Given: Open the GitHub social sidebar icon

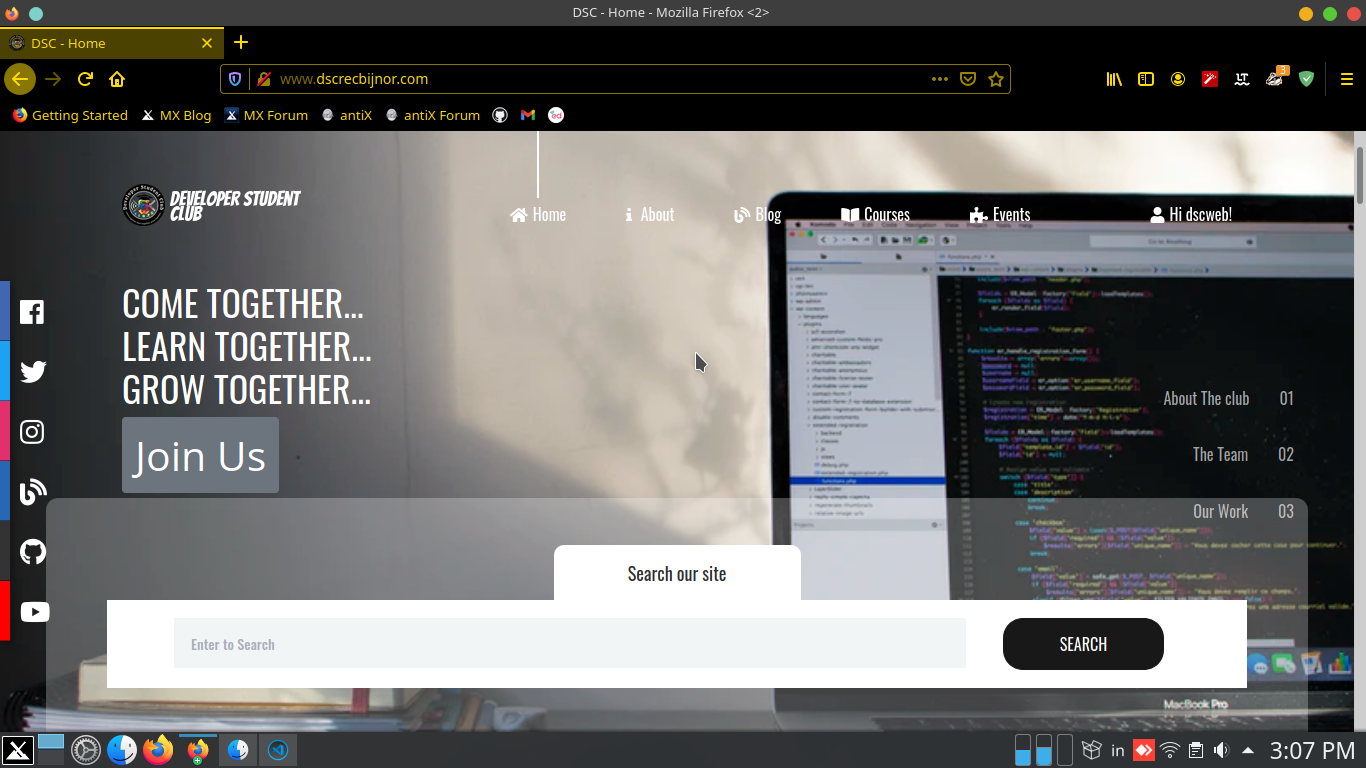Looking at the screenshot, I should coord(32,551).
